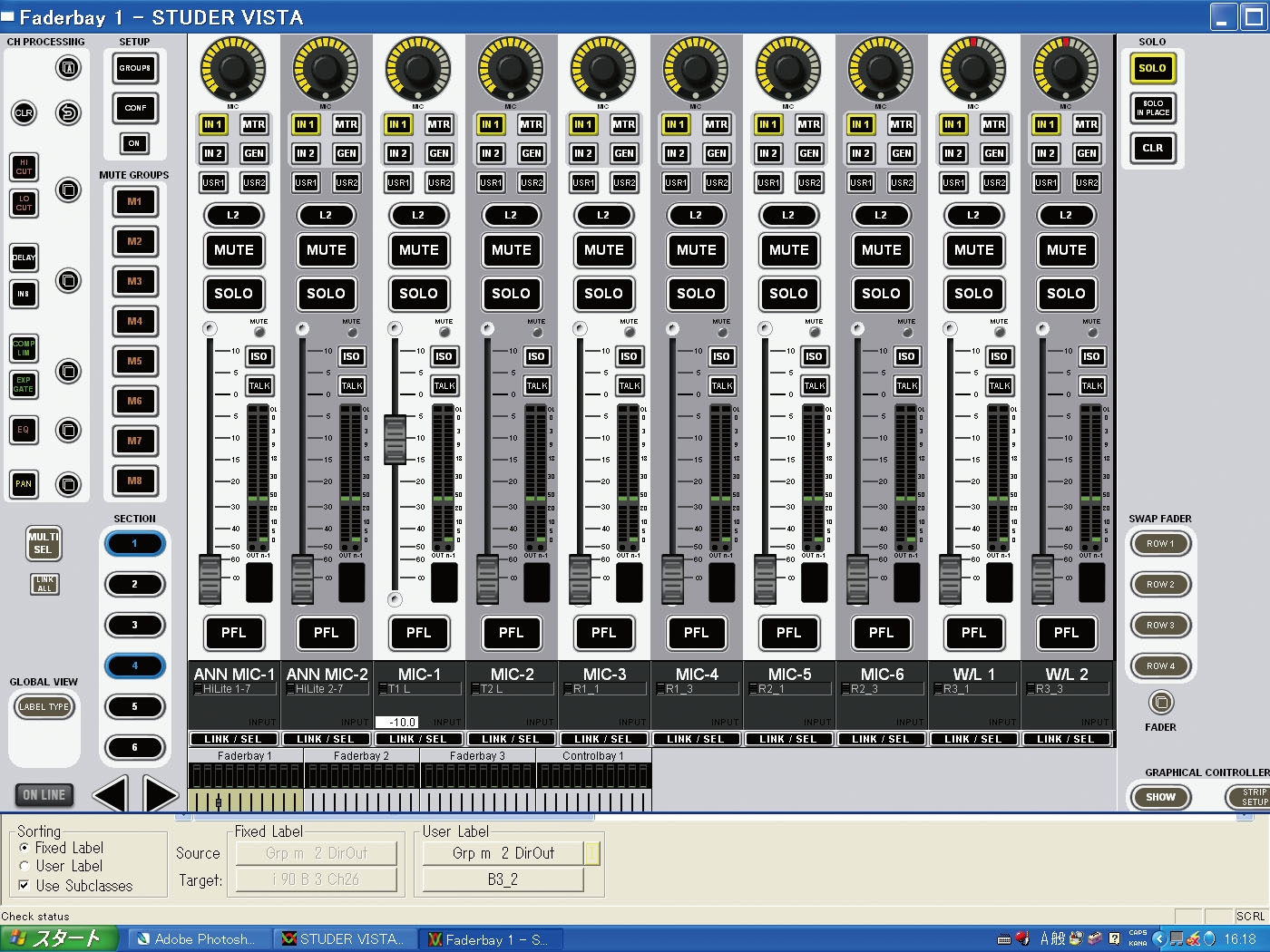Click the Windows Start button

[60, 939]
